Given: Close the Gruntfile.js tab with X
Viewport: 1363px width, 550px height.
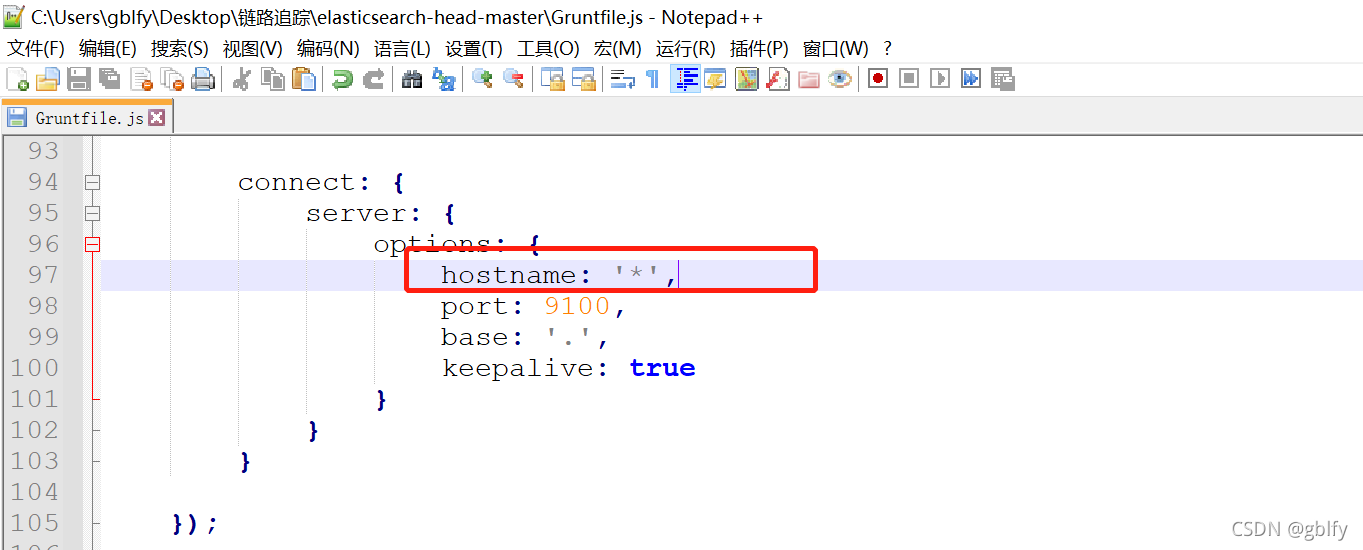Looking at the screenshot, I should [x=157, y=118].
